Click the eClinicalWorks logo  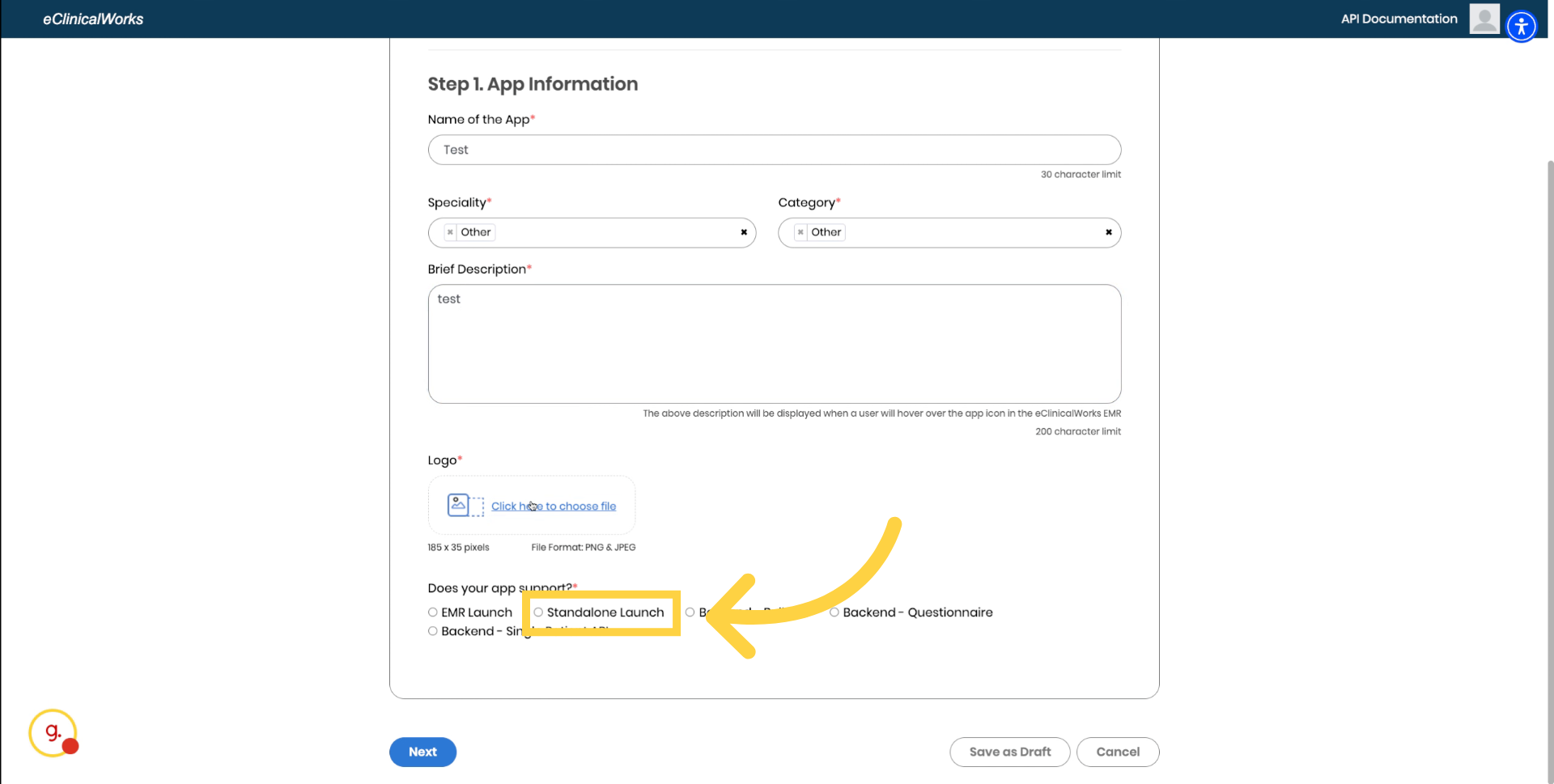(93, 19)
